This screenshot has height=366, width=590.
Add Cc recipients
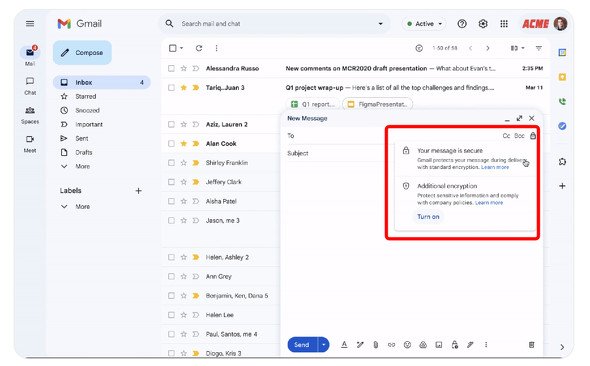[x=506, y=135]
